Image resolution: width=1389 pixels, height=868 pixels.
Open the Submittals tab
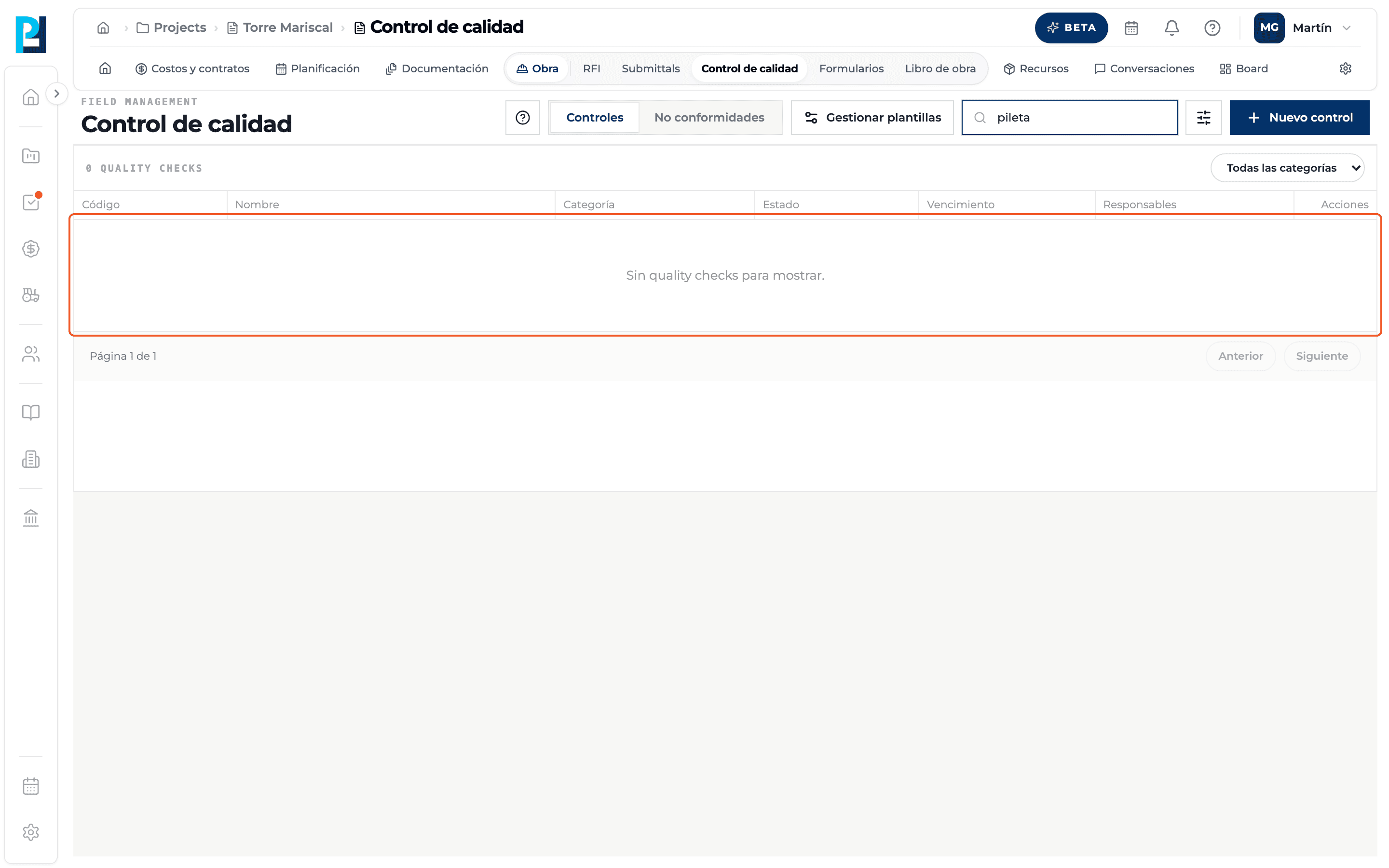click(x=650, y=68)
